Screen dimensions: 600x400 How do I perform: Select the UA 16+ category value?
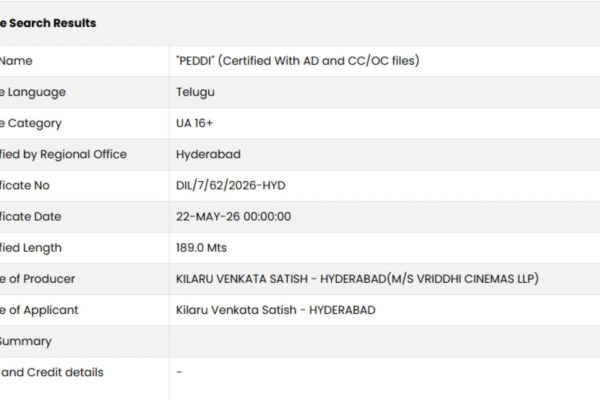click(x=194, y=123)
